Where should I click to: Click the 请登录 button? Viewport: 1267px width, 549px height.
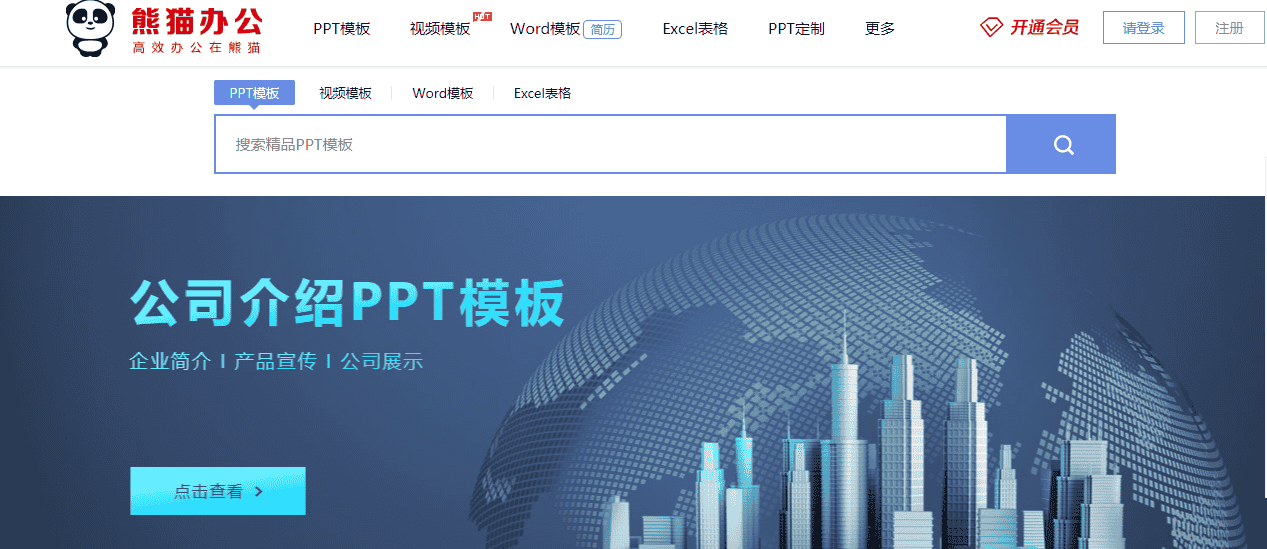[1144, 28]
